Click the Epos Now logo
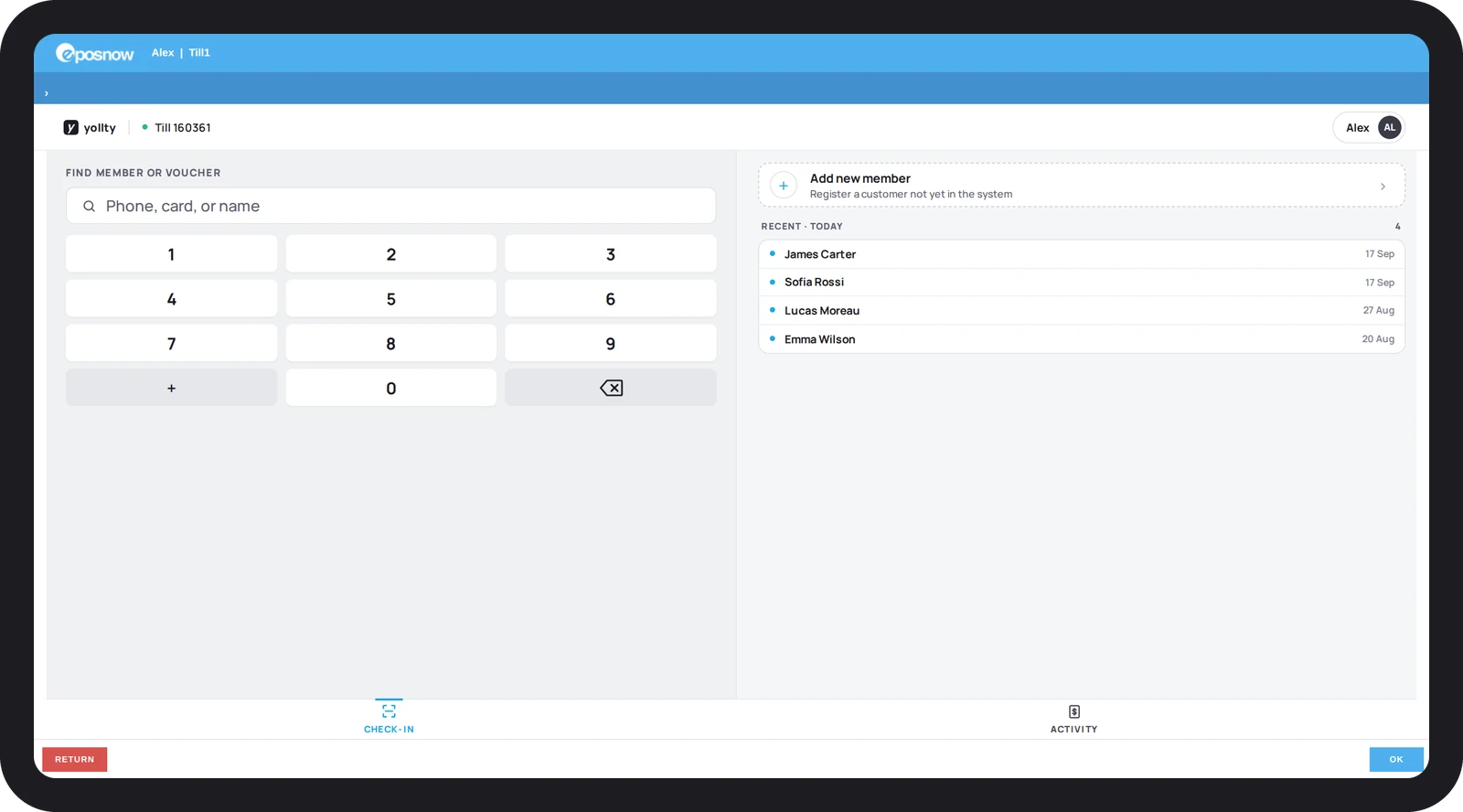Viewport: 1463px width, 812px height. coord(95,54)
